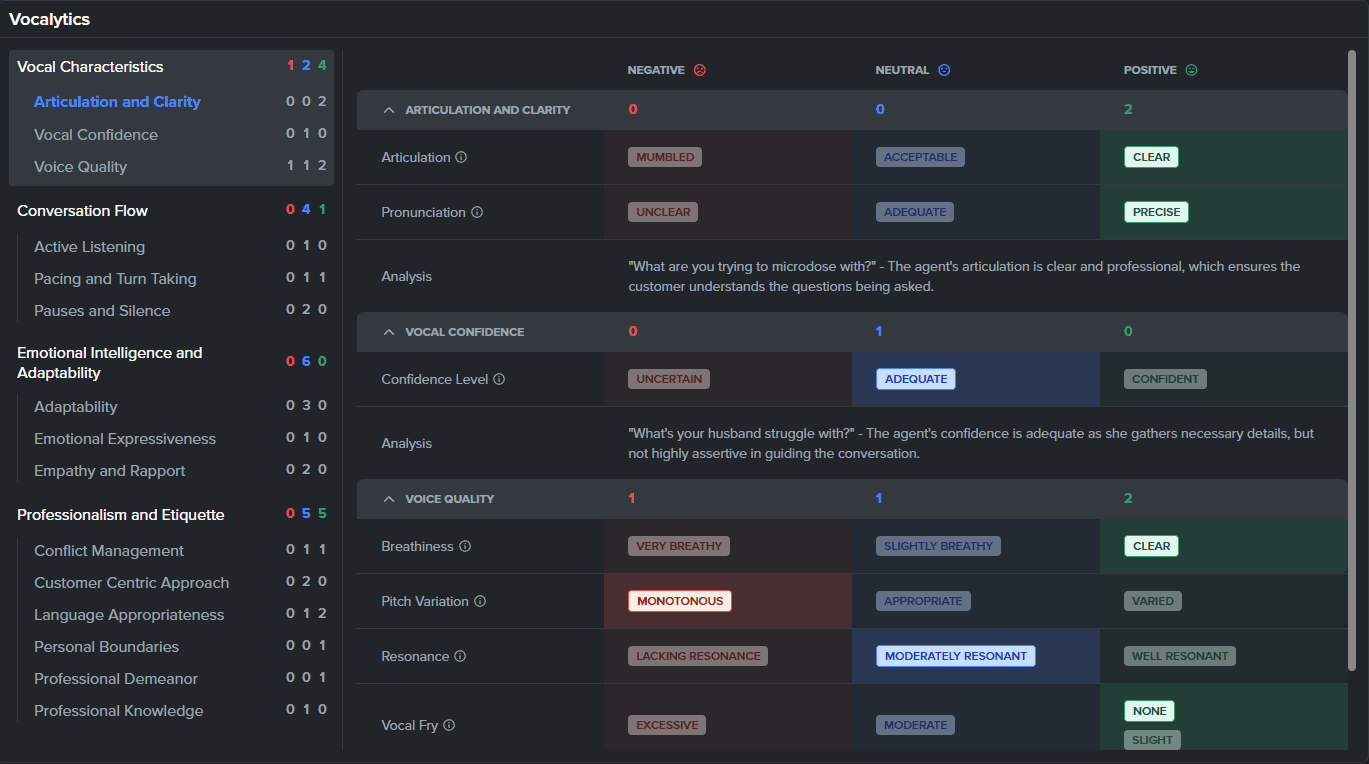Collapse the Voice Quality section chevron
The image size is (1369, 764).
[x=389, y=499]
